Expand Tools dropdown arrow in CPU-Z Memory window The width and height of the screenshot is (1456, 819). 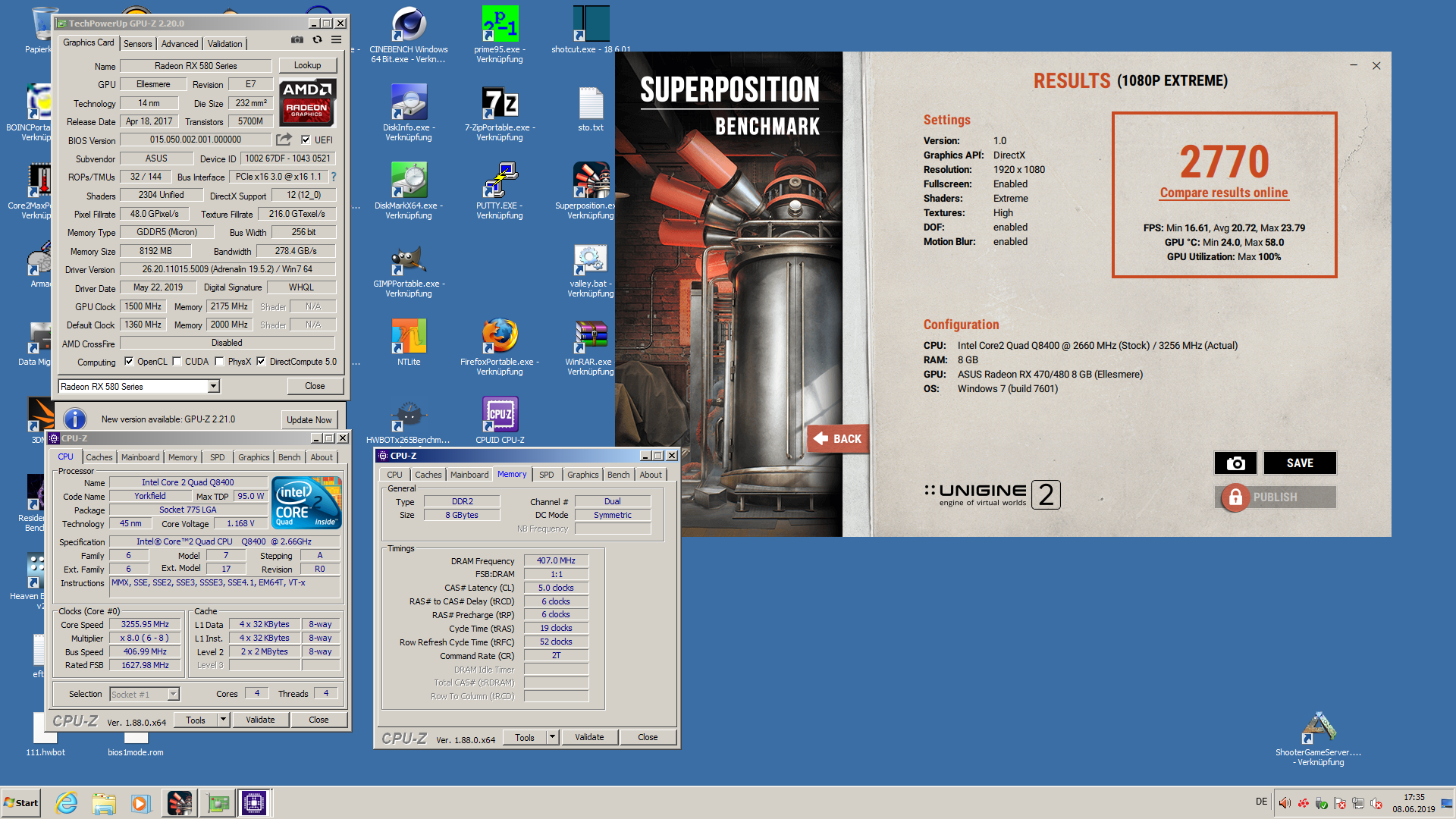[552, 737]
